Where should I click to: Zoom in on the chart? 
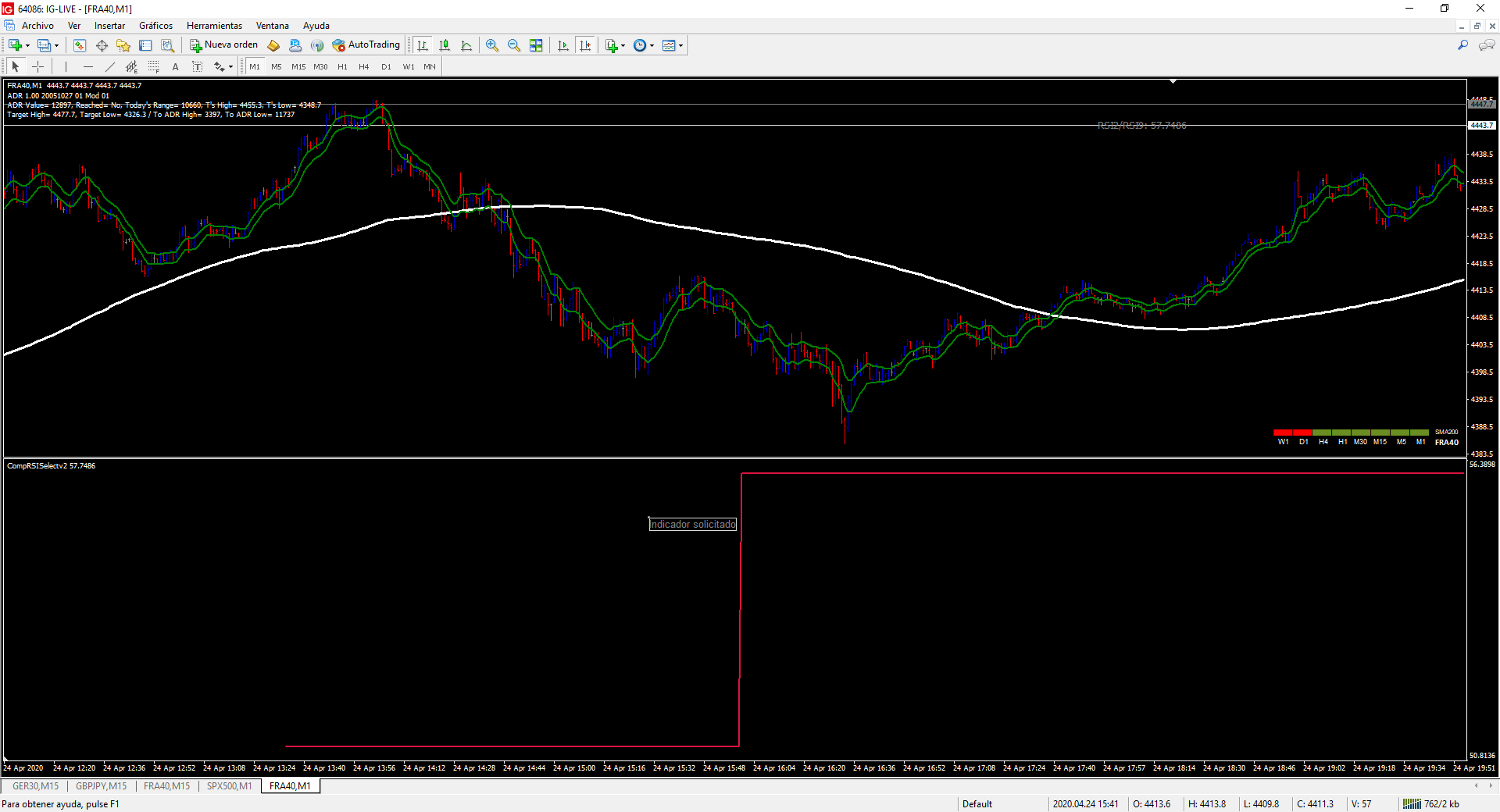tap(492, 45)
